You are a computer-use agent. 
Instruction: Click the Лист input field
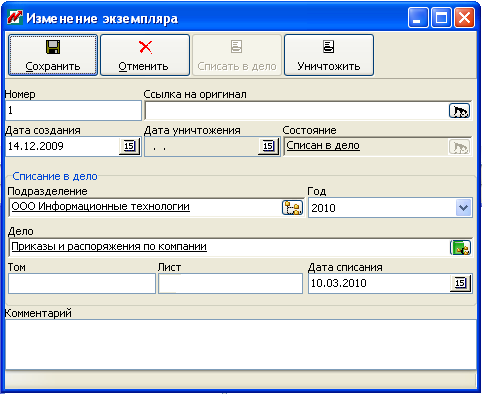(x=230, y=284)
